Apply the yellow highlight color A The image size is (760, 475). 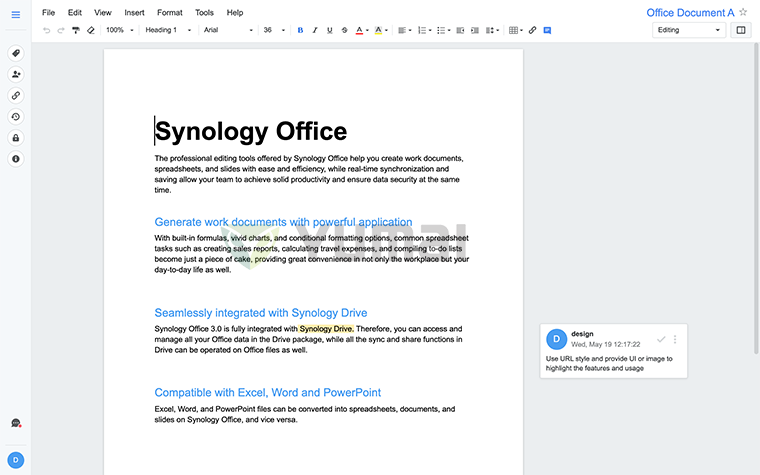click(x=378, y=31)
